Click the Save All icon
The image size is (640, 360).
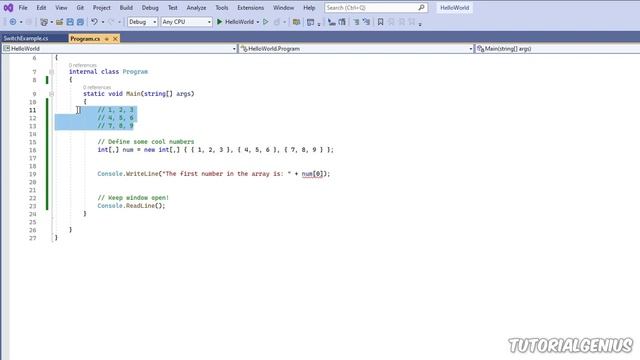[x=80, y=22]
